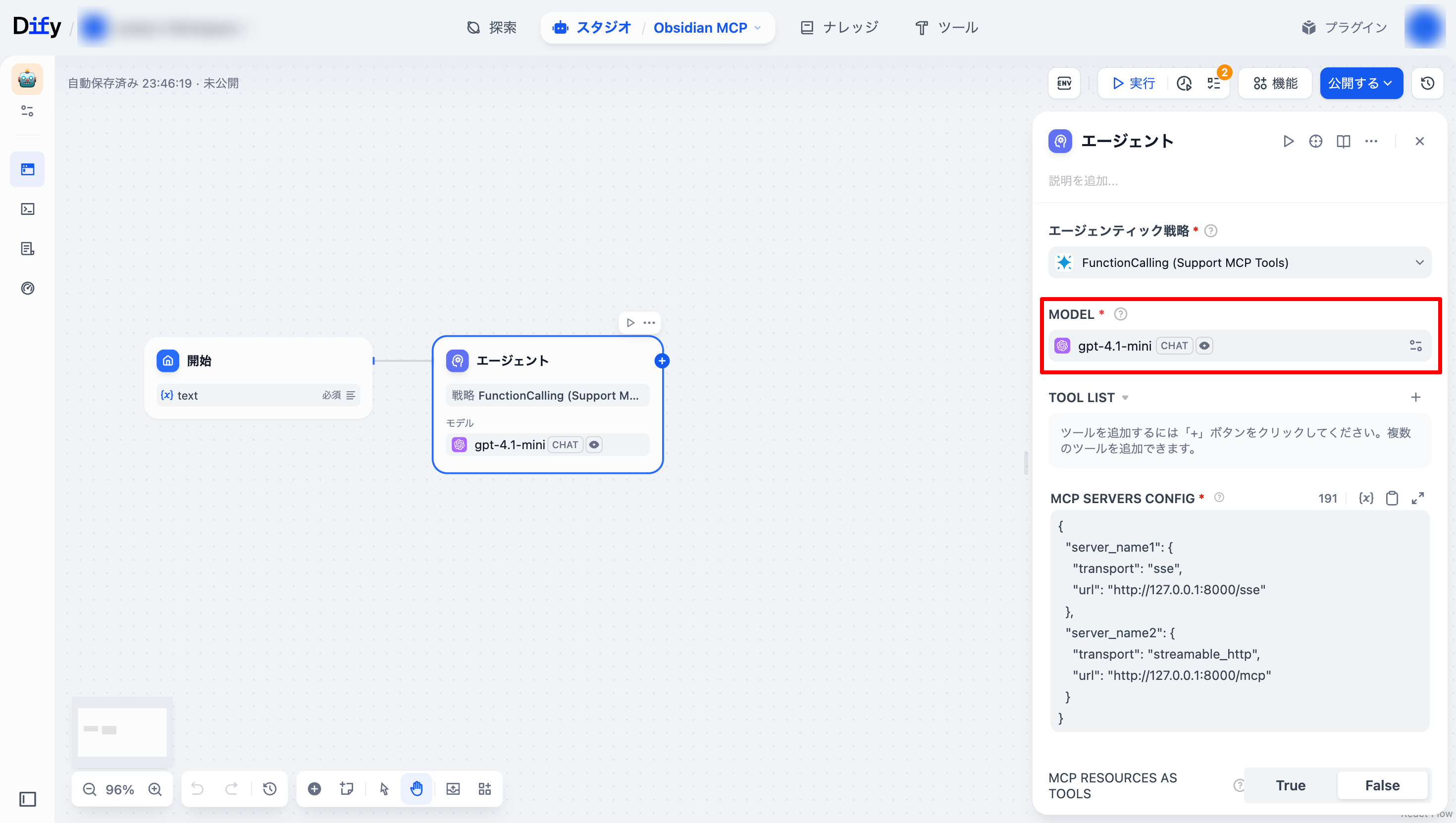The width and height of the screenshot is (1456, 823).
Task: Go to the ナレッジ knowledge tab
Action: (839, 27)
